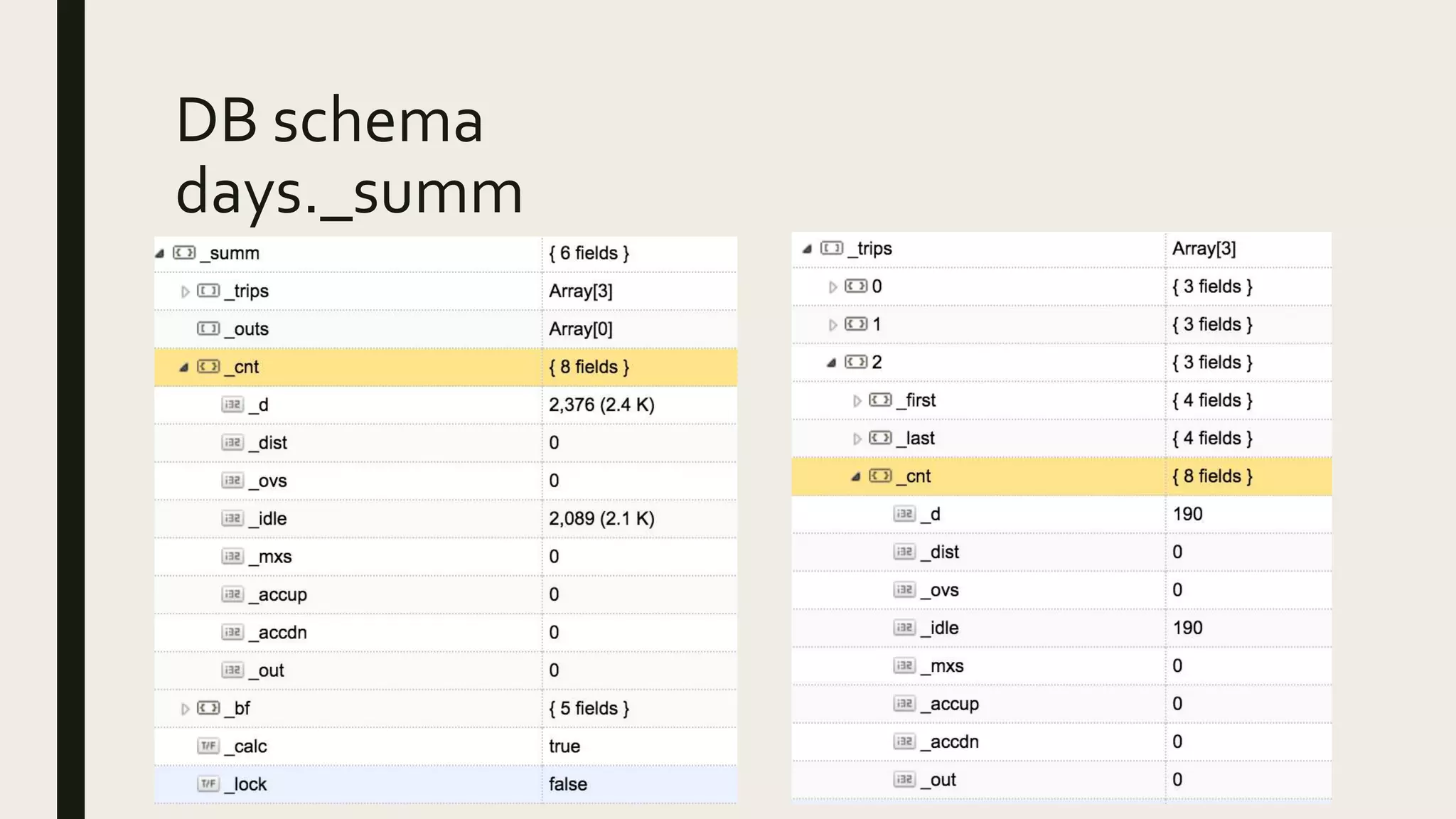Click the int32 icon beside _accdn in left panel
Screen dimensions: 1456x819
(232, 632)
